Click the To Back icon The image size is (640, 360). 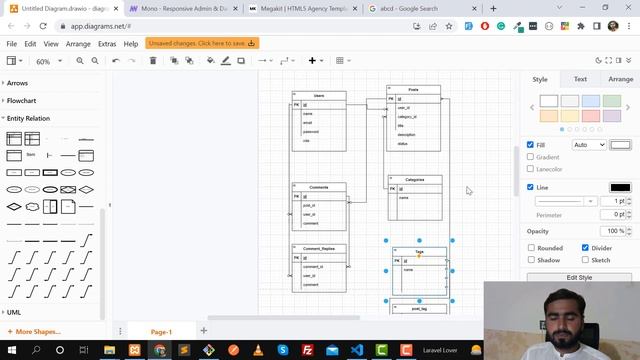point(189,60)
